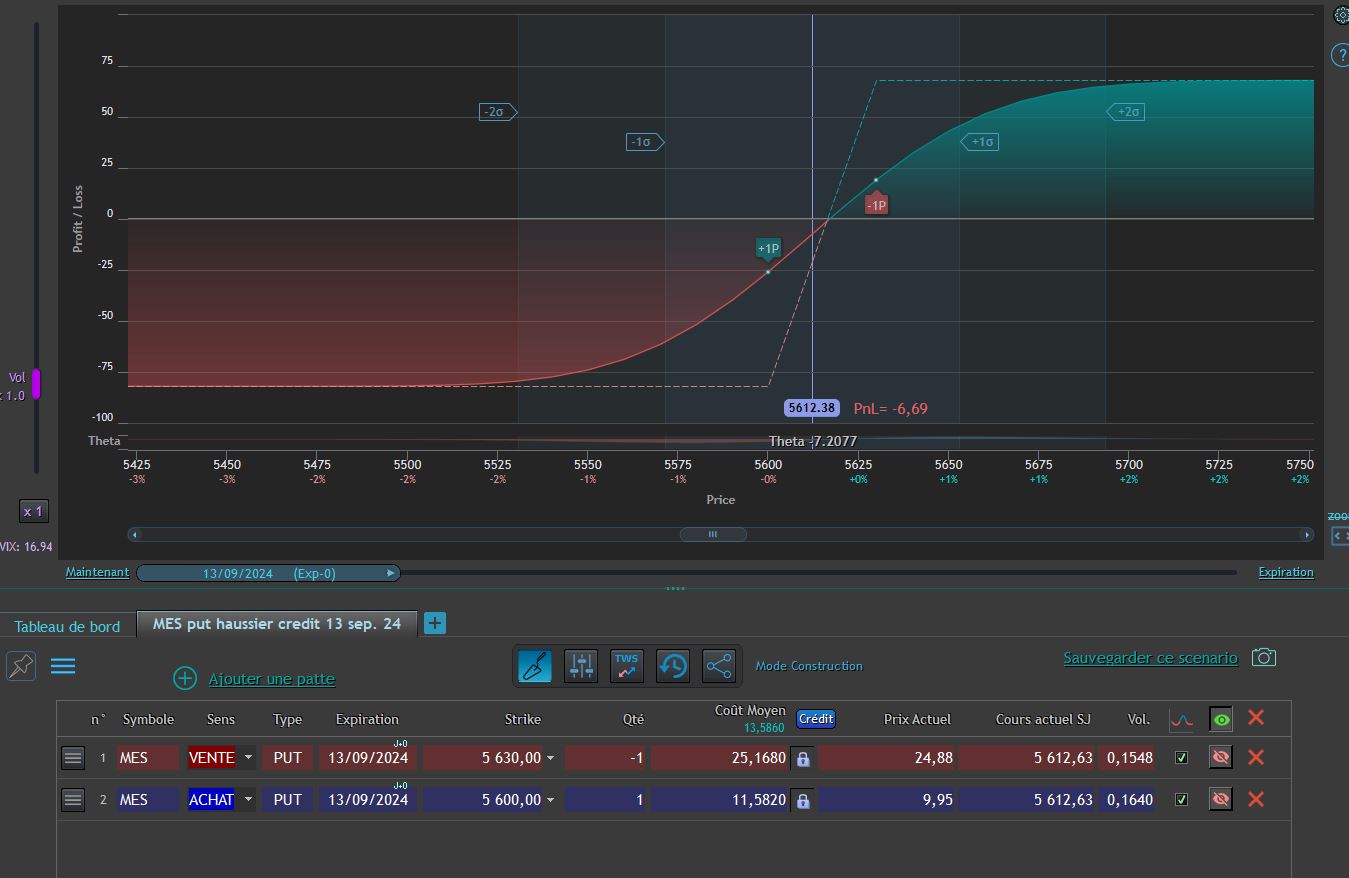Uncheck the checkbox on the VENTE row
Viewport: 1349px width, 878px height.
1181,758
